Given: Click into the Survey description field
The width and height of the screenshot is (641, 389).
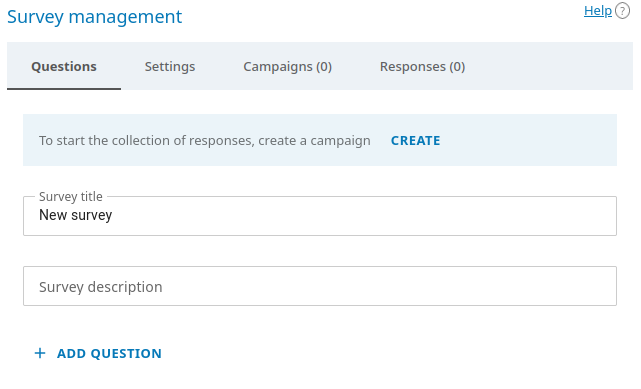Looking at the screenshot, I should [320, 286].
